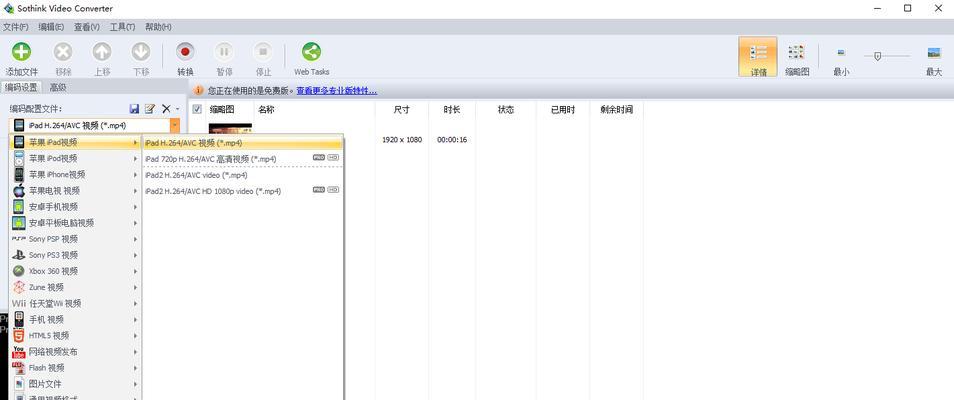Sort by the 时长 column header

click(x=452, y=110)
